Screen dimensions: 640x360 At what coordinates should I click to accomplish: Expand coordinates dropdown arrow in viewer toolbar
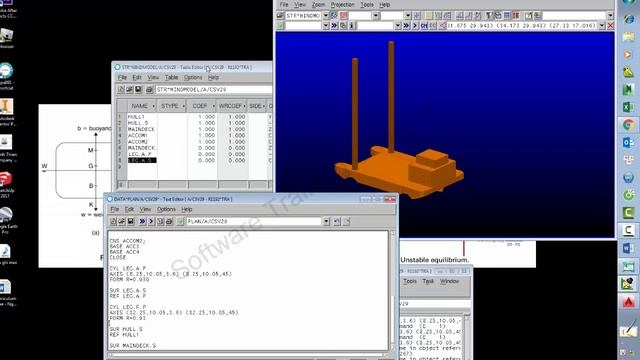tap(602, 25)
